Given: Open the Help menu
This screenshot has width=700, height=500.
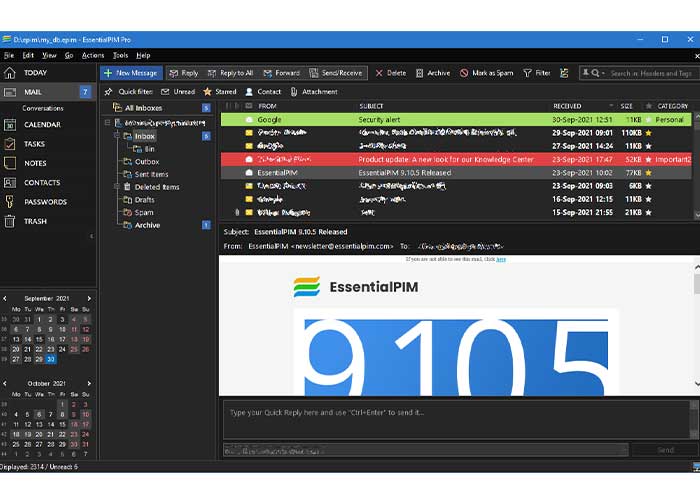Looking at the screenshot, I should pyautogui.click(x=143, y=55).
